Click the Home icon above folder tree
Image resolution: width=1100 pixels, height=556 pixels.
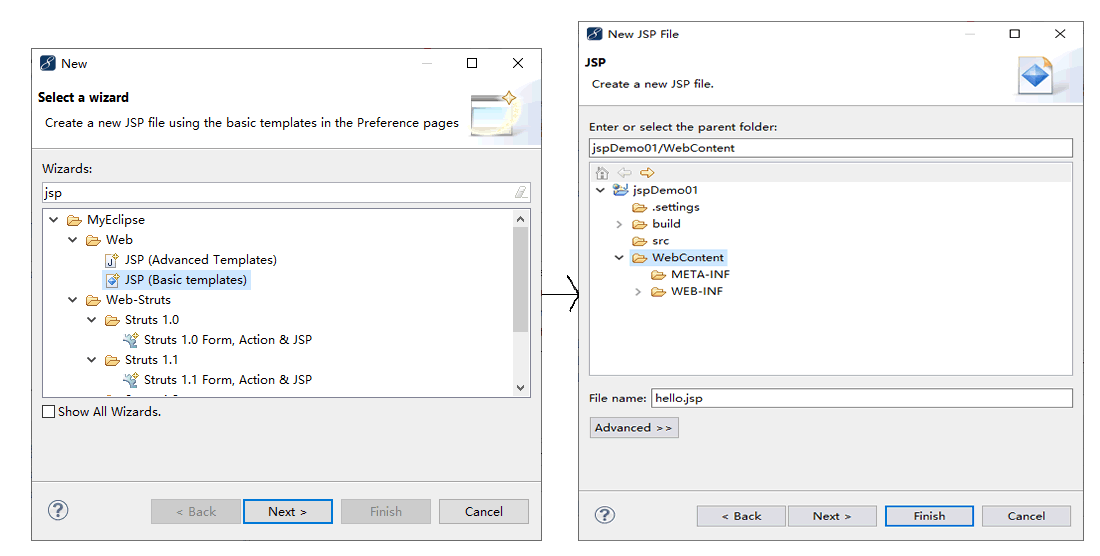pyautogui.click(x=602, y=172)
